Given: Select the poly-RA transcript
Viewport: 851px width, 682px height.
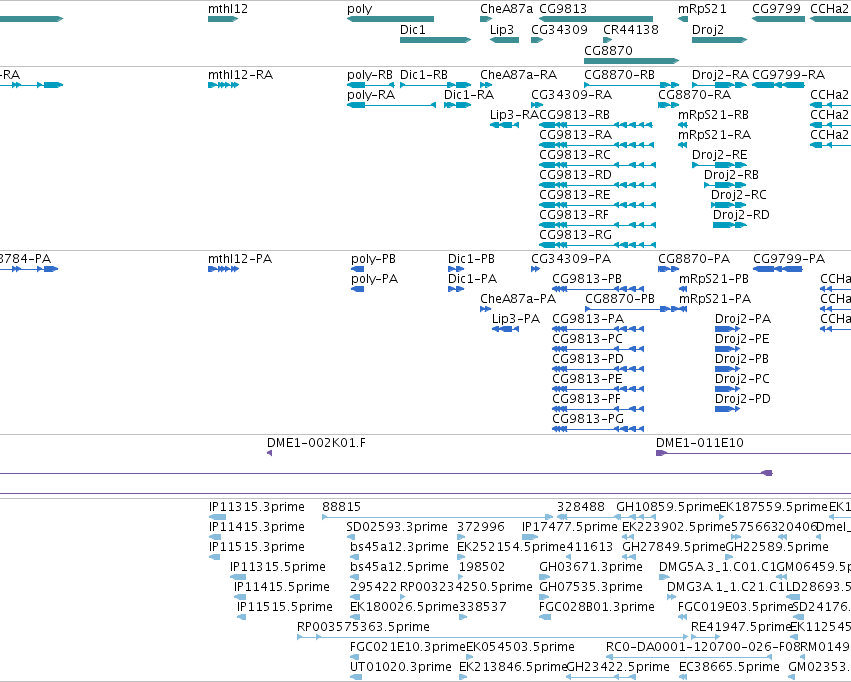Looking at the screenshot, I should 371,95.
